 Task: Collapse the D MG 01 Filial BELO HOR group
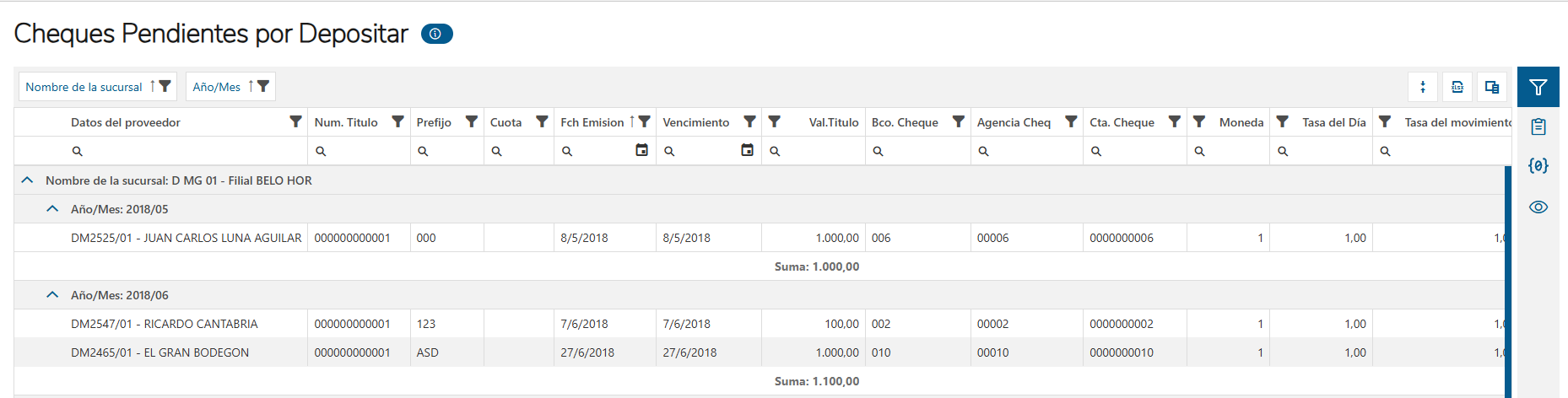[x=27, y=180]
